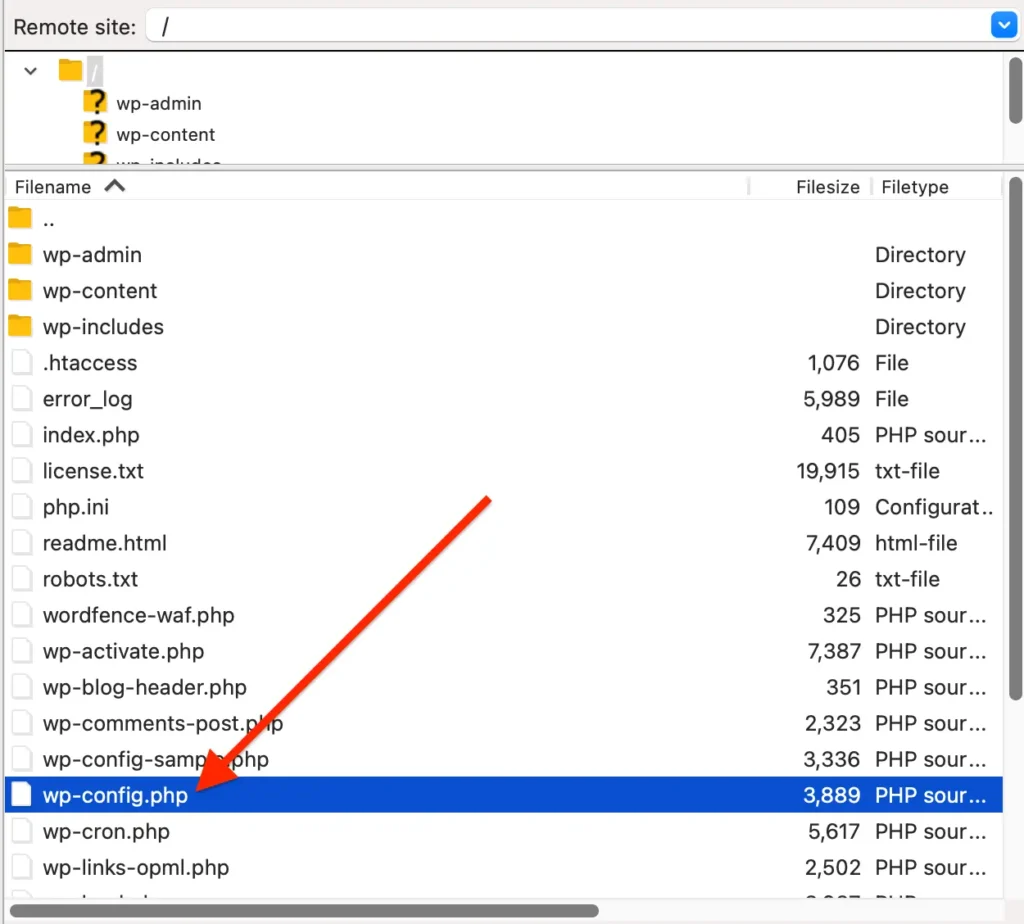Click the wp-admin folder icon in file list
1024x924 pixels.
(x=20, y=254)
